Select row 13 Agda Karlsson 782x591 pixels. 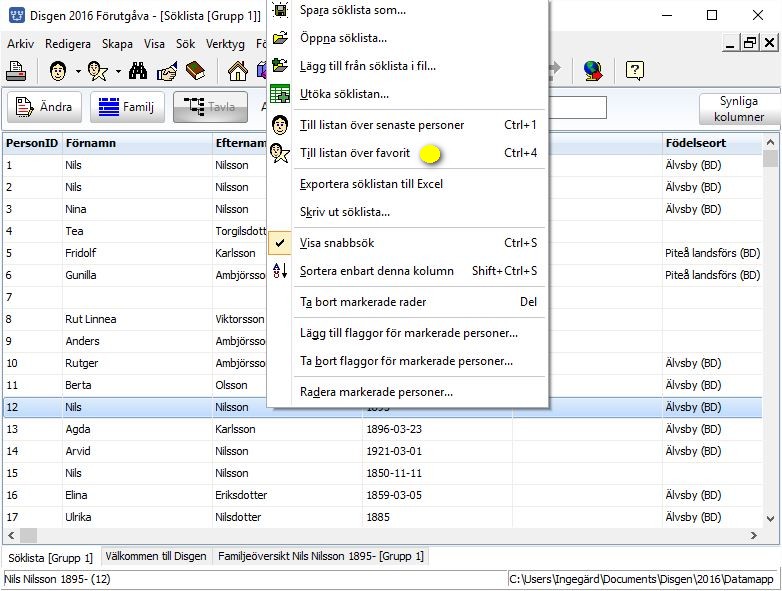383,429
